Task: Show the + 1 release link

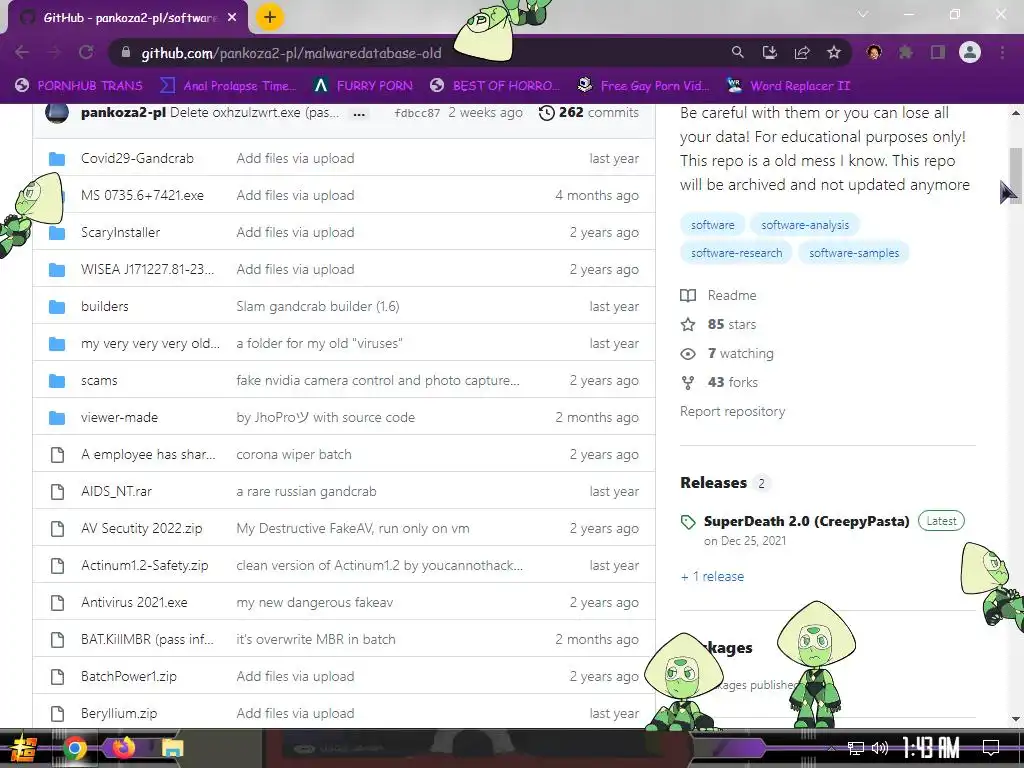Action: pos(712,576)
